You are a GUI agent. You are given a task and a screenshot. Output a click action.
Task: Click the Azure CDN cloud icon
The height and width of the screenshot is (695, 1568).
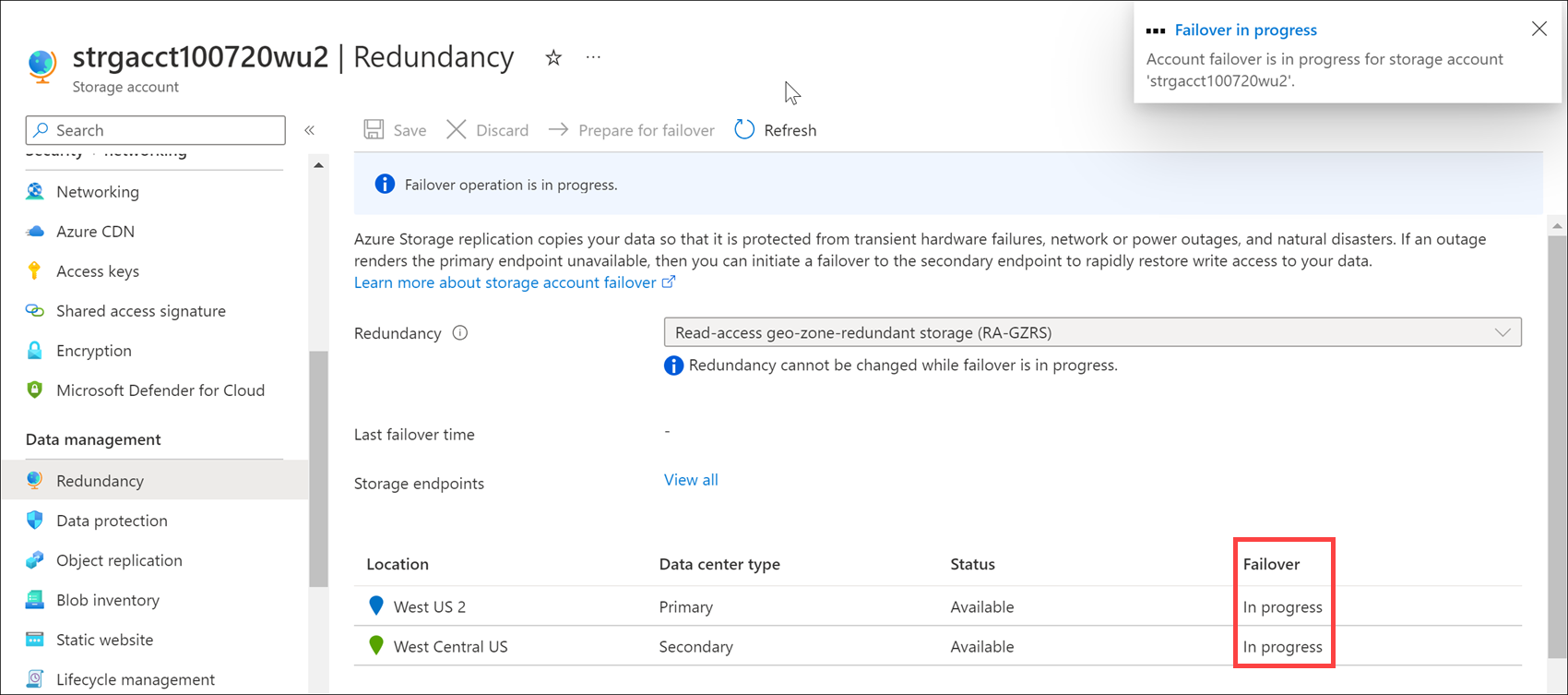34,232
